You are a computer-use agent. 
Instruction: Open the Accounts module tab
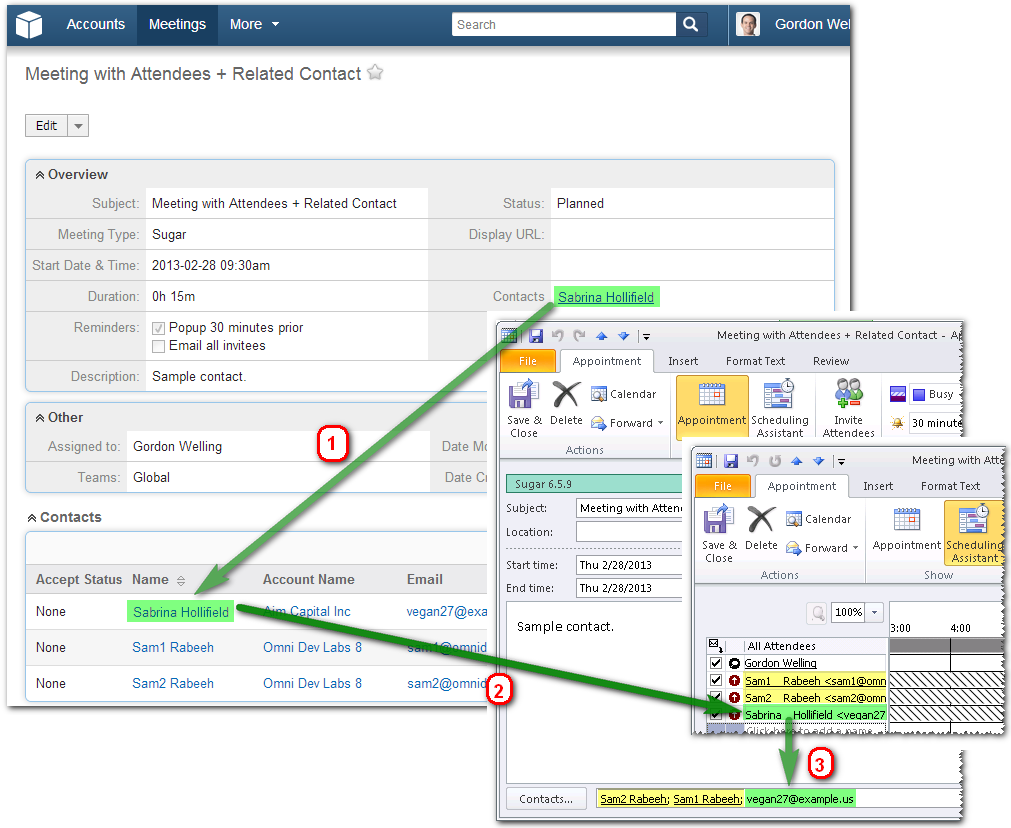coord(95,25)
